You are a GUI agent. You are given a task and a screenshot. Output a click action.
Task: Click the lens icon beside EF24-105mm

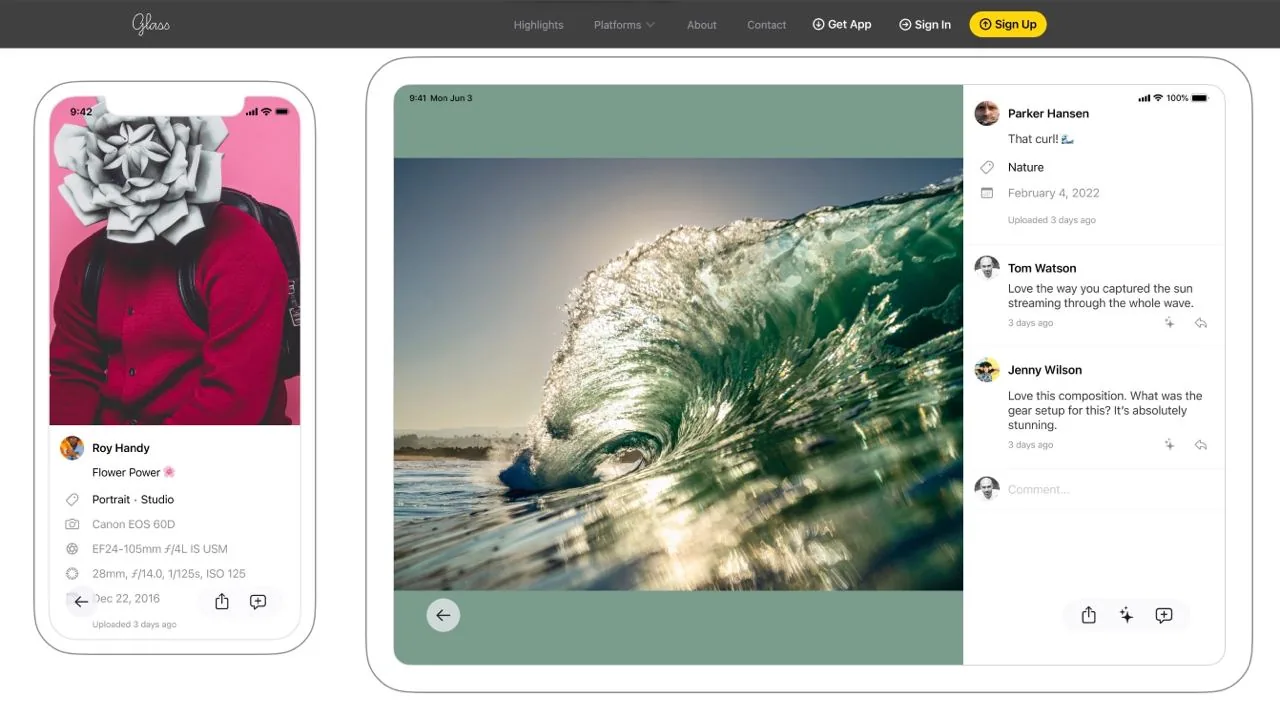(x=72, y=549)
